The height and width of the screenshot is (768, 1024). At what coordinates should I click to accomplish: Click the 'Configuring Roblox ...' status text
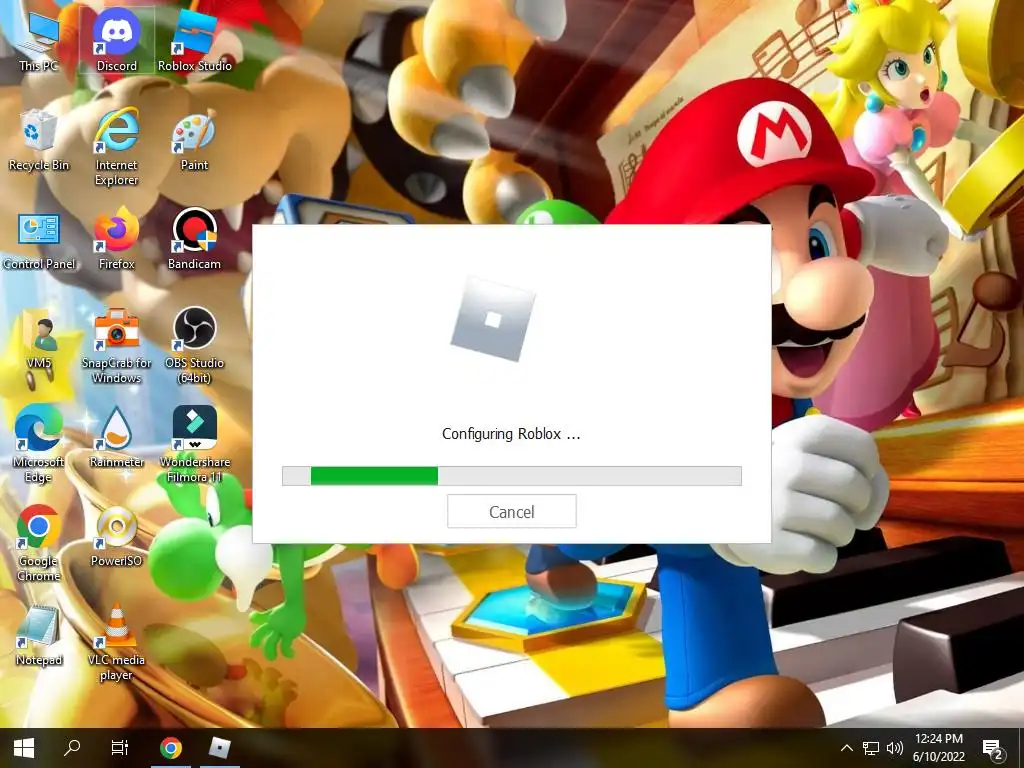point(511,434)
